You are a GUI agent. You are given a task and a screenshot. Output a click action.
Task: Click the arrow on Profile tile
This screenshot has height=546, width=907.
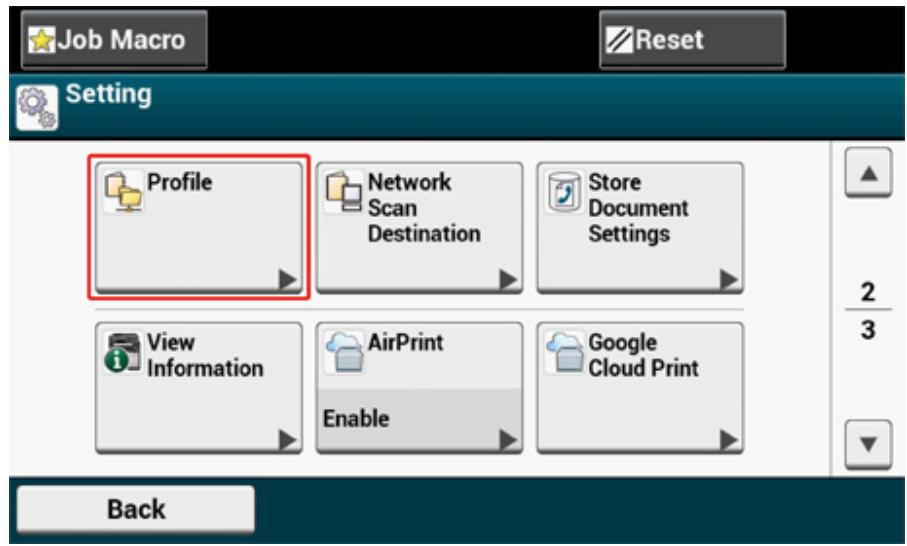pos(287,279)
